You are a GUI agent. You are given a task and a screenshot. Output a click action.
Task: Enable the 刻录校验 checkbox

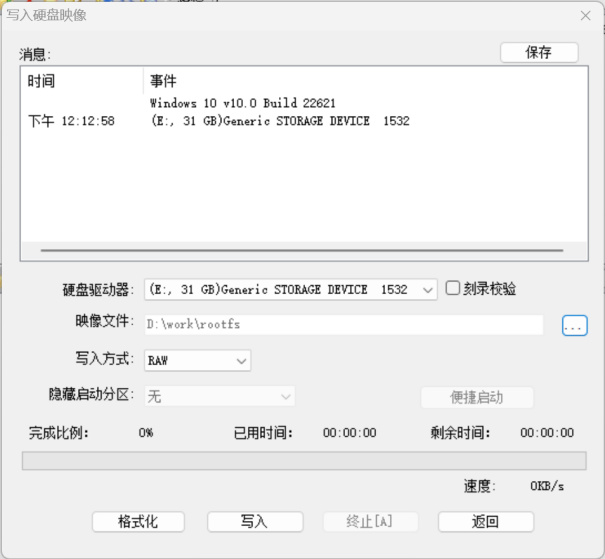[x=453, y=288]
